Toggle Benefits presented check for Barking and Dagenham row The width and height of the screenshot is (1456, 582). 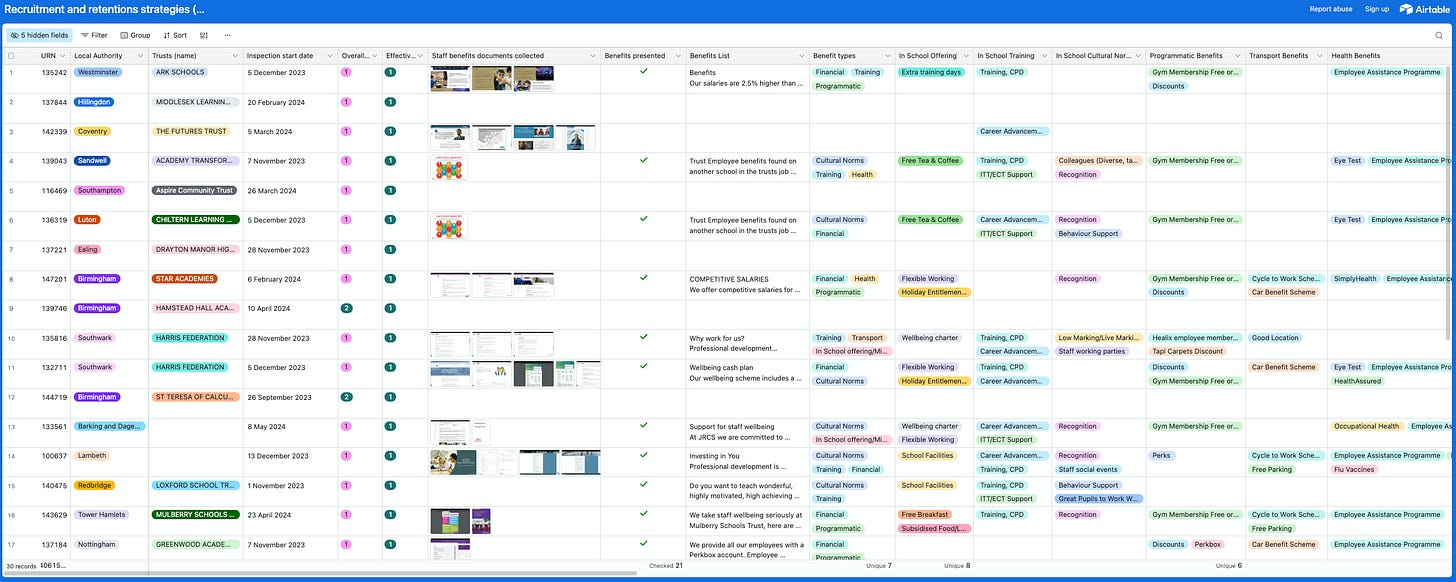point(643,425)
